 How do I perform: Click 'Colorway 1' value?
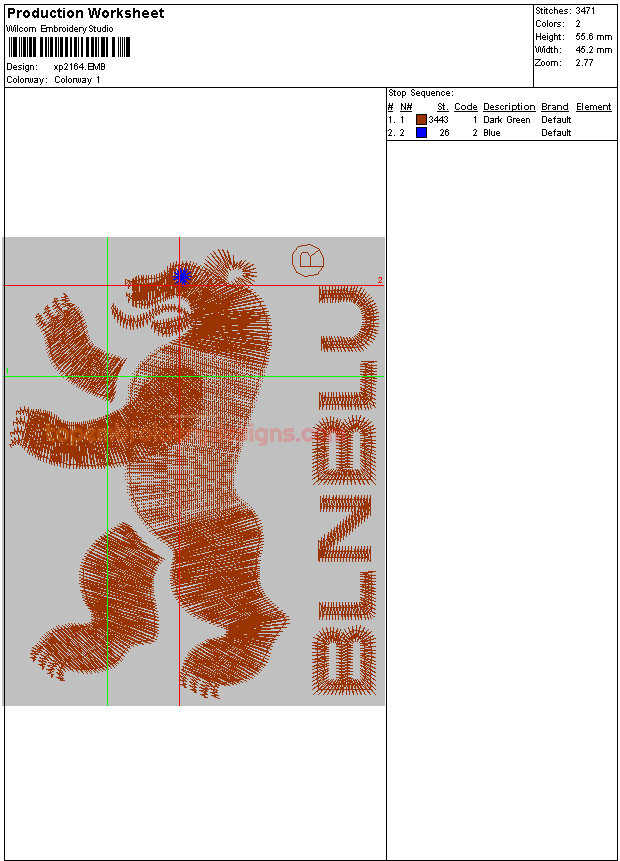[x=77, y=80]
